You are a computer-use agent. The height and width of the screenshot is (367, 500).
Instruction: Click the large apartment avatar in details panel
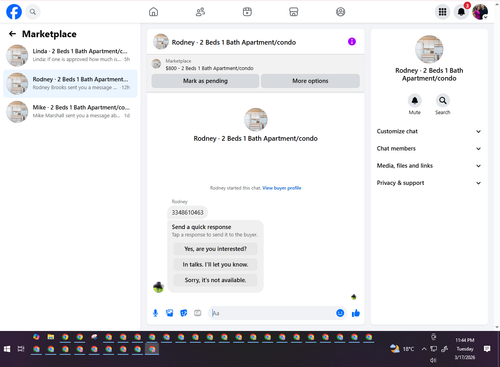[429, 49]
